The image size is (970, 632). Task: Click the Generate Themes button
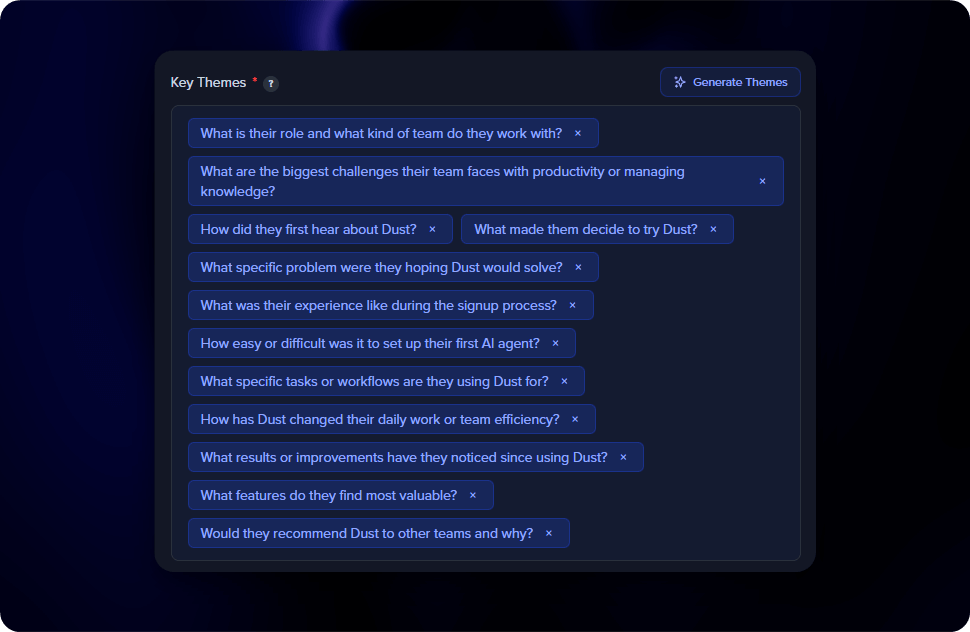click(730, 82)
